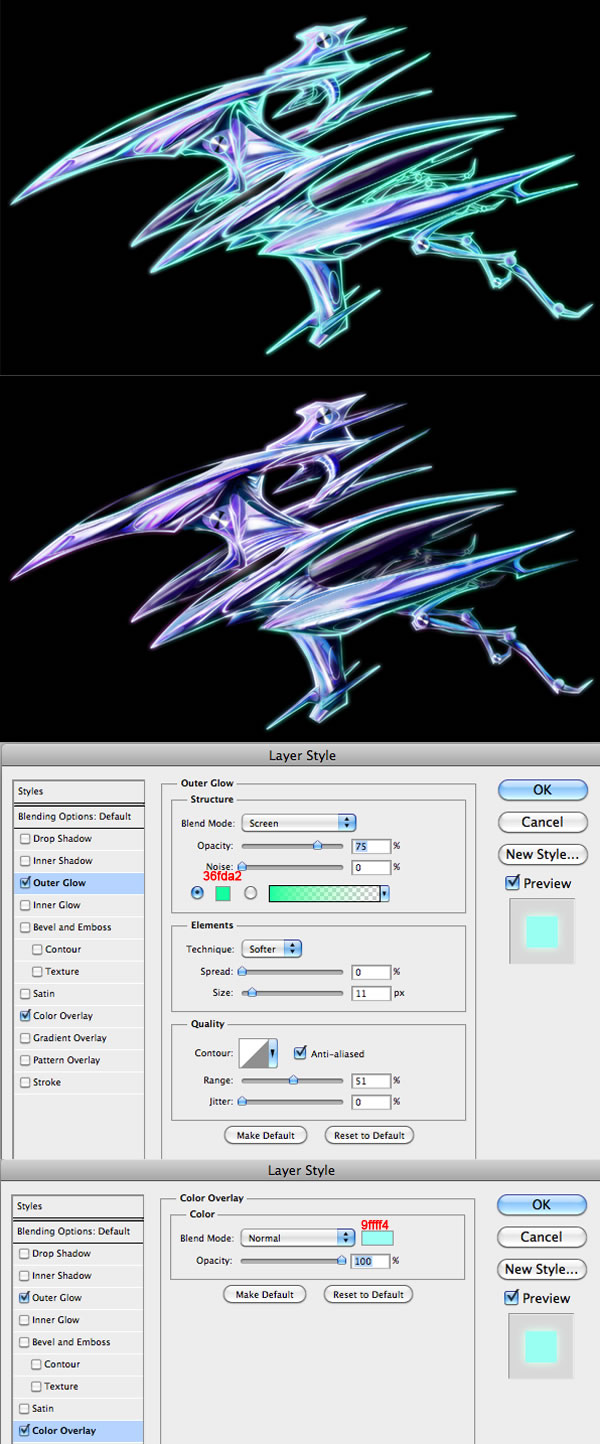The height and width of the screenshot is (1444, 600).
Task: Click OK in the Color Overlay settings dialog
Action: (541, 1205)
